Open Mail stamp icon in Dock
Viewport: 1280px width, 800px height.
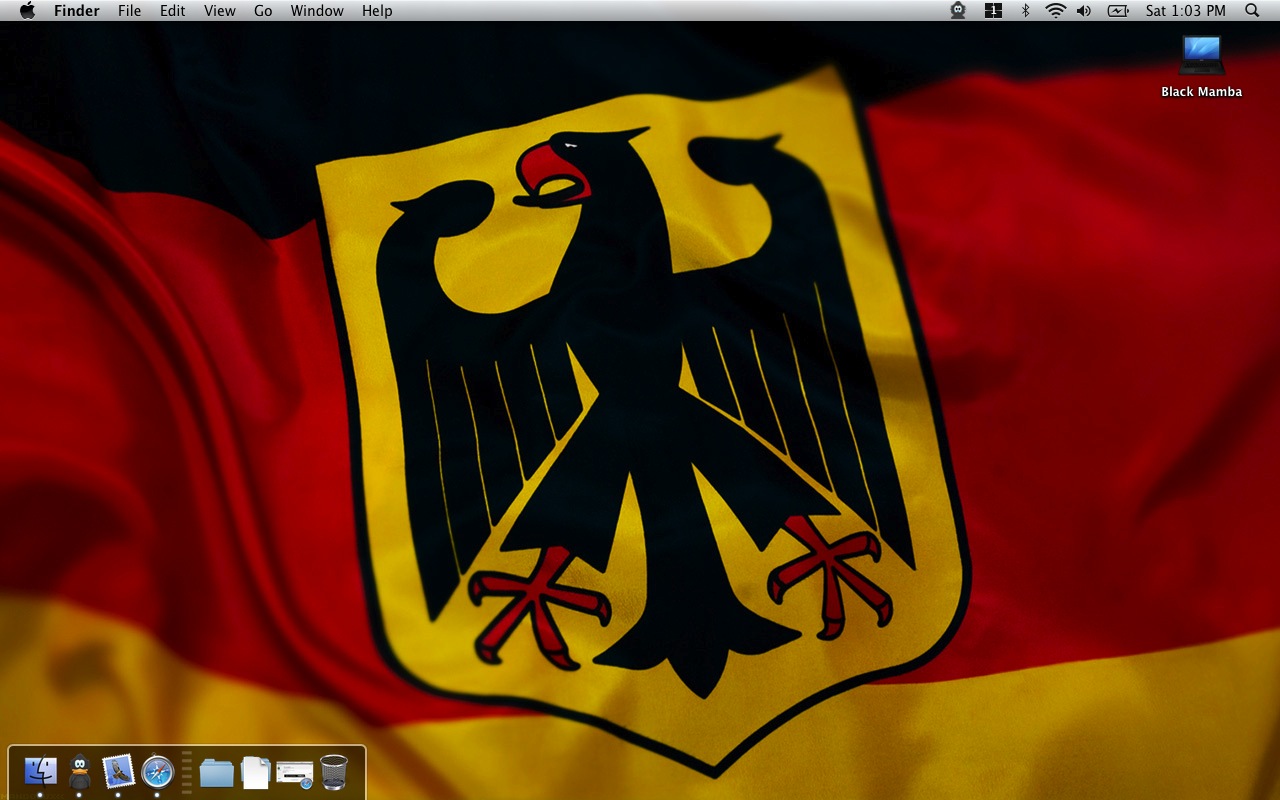click(118, 770)
